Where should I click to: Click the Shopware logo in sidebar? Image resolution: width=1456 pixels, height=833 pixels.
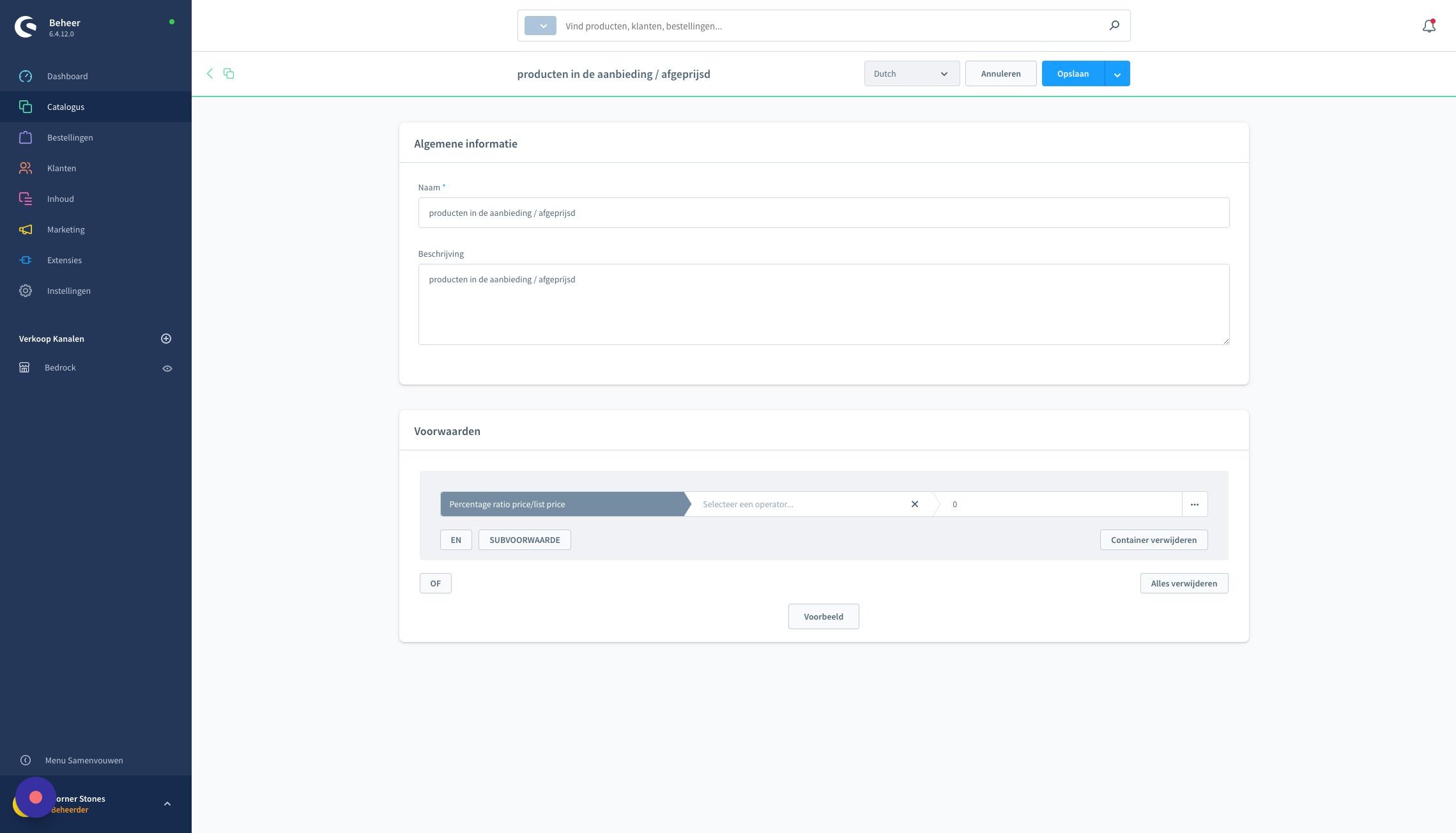26,27
